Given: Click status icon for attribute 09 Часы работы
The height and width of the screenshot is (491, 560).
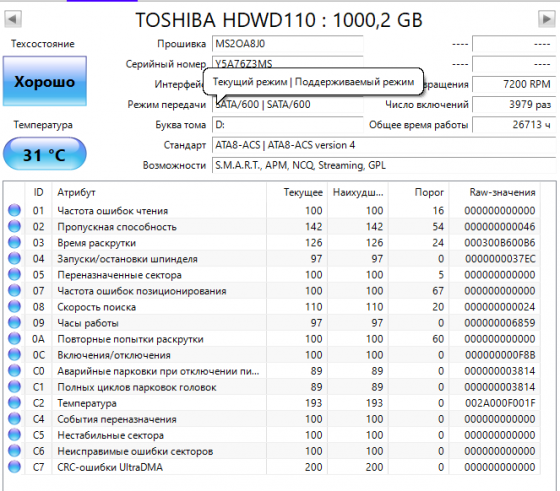Looking at the screenshot, I should [x=14, y=323].
